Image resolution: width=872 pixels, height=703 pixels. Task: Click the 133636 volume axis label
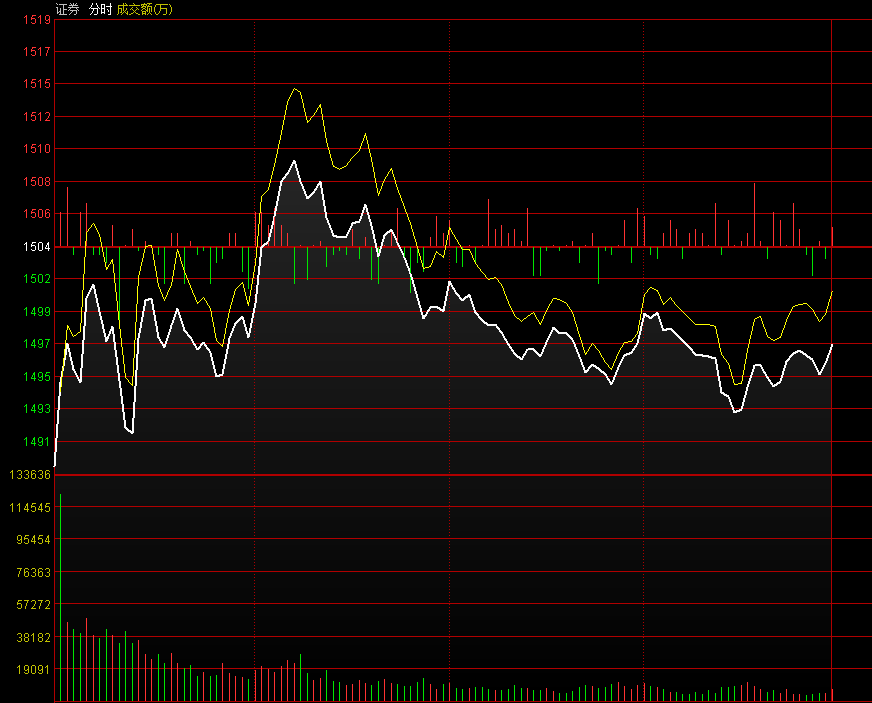click(30, 474)
